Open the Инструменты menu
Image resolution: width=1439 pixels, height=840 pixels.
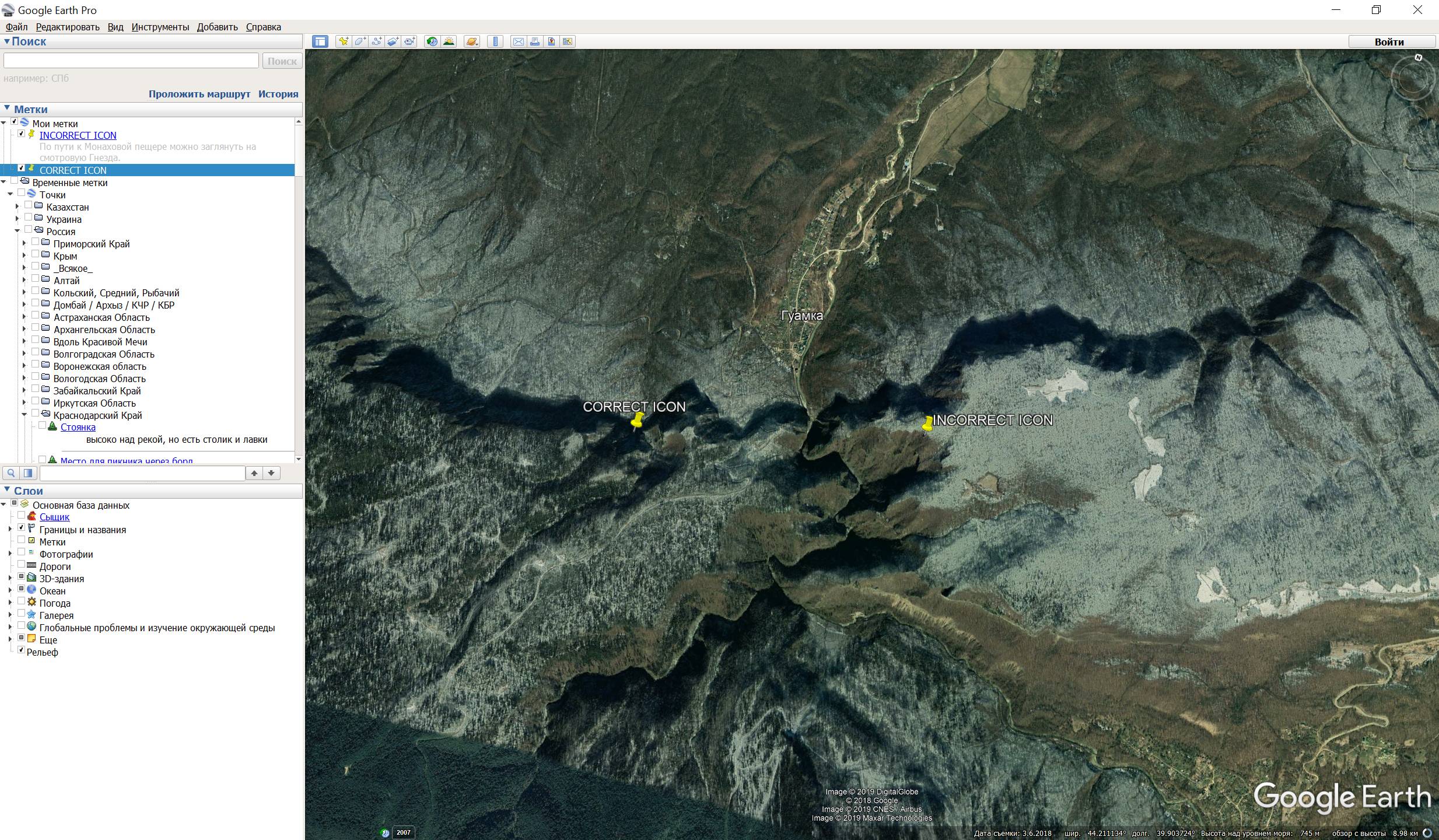(x=160, y=27)
